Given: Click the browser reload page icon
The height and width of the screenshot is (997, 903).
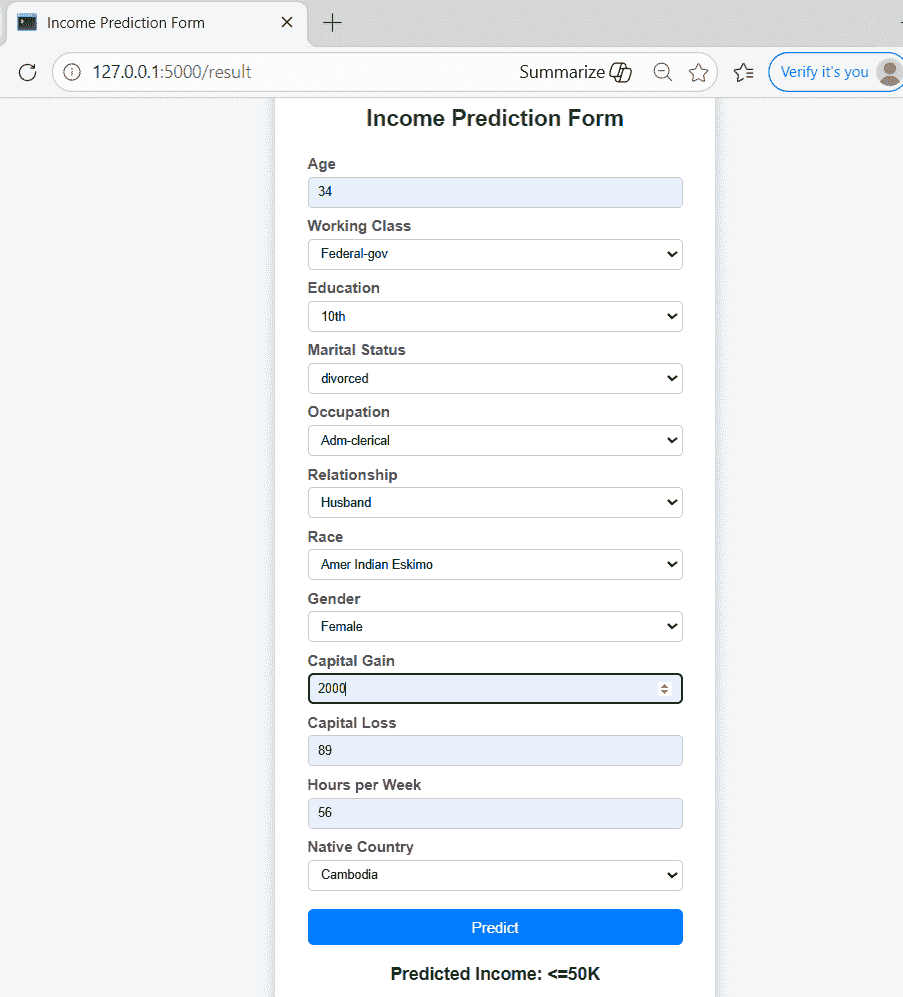Looking at the screenshot, I should point(28,72).
